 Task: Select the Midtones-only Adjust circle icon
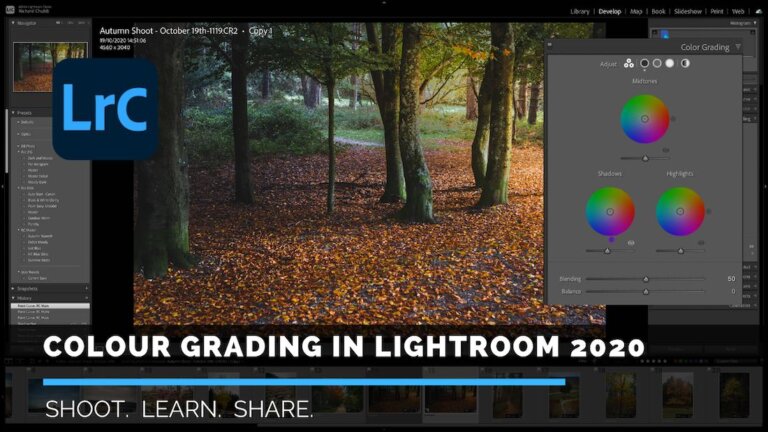657,63
